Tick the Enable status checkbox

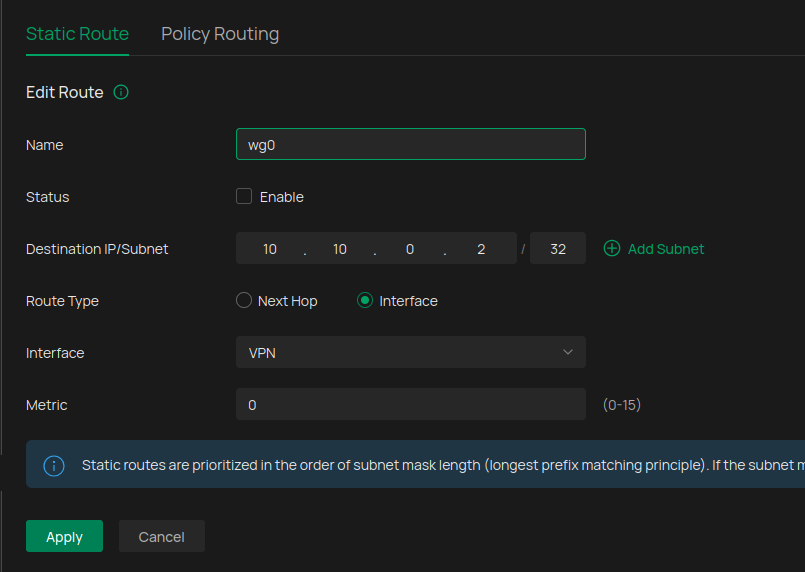pyautogui.click(x=244, y=196)
